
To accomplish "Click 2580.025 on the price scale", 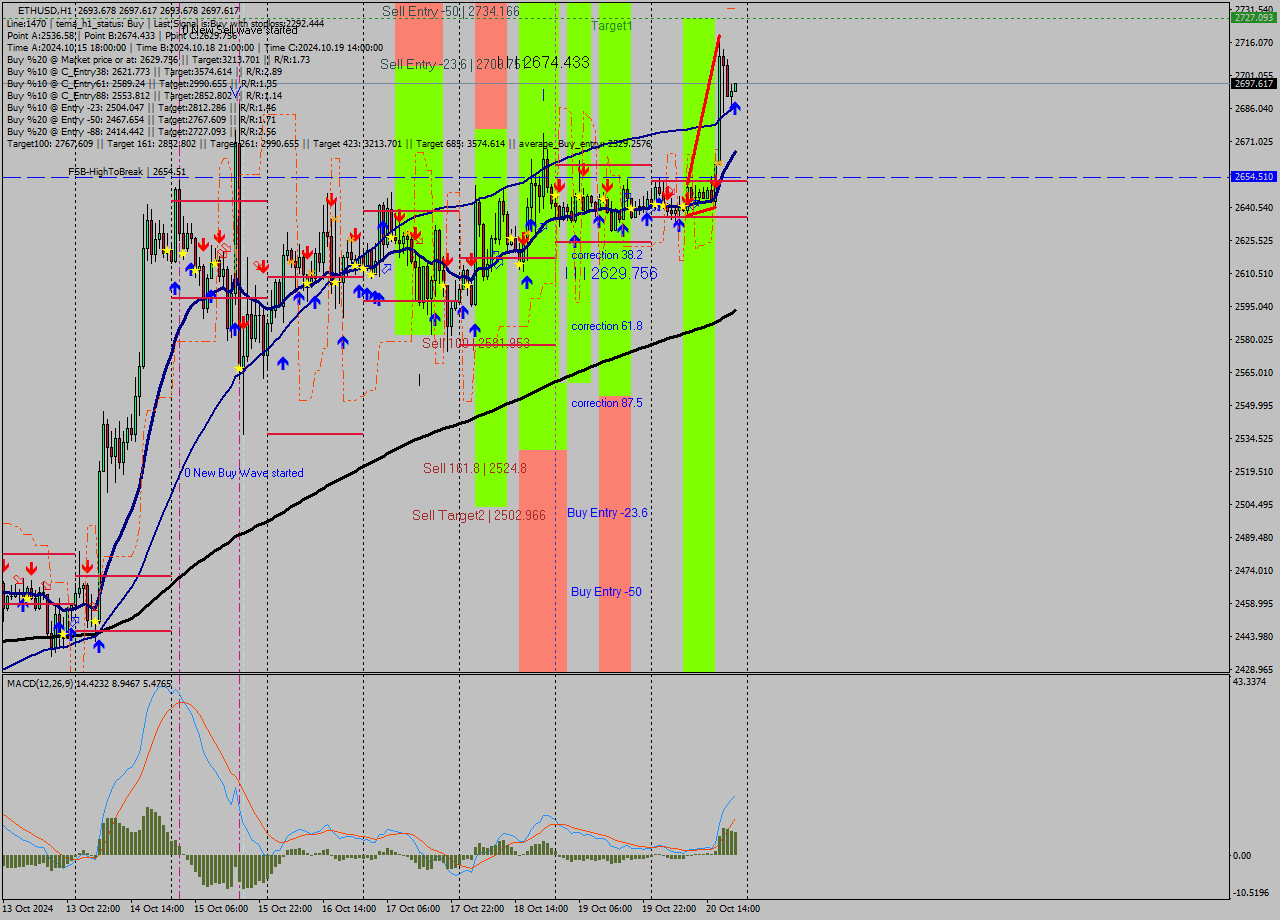I will 1253,340.
